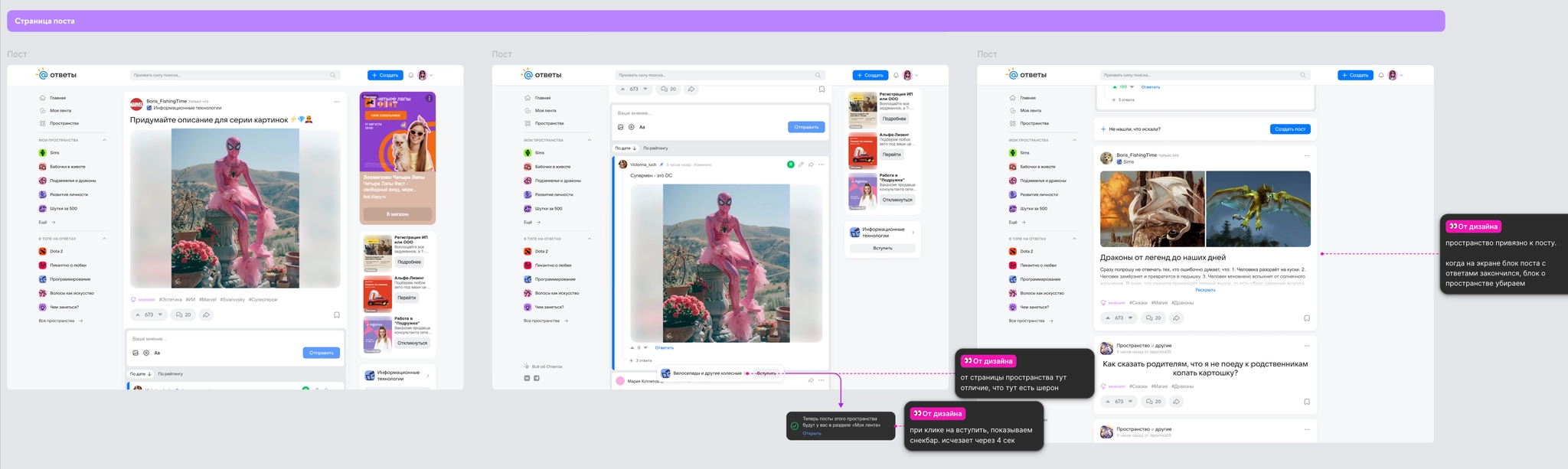Toggle the bookmark on the Драконы от легенд post
Viewport: 1568px width, 469px height.
[x=1306, y=318]
